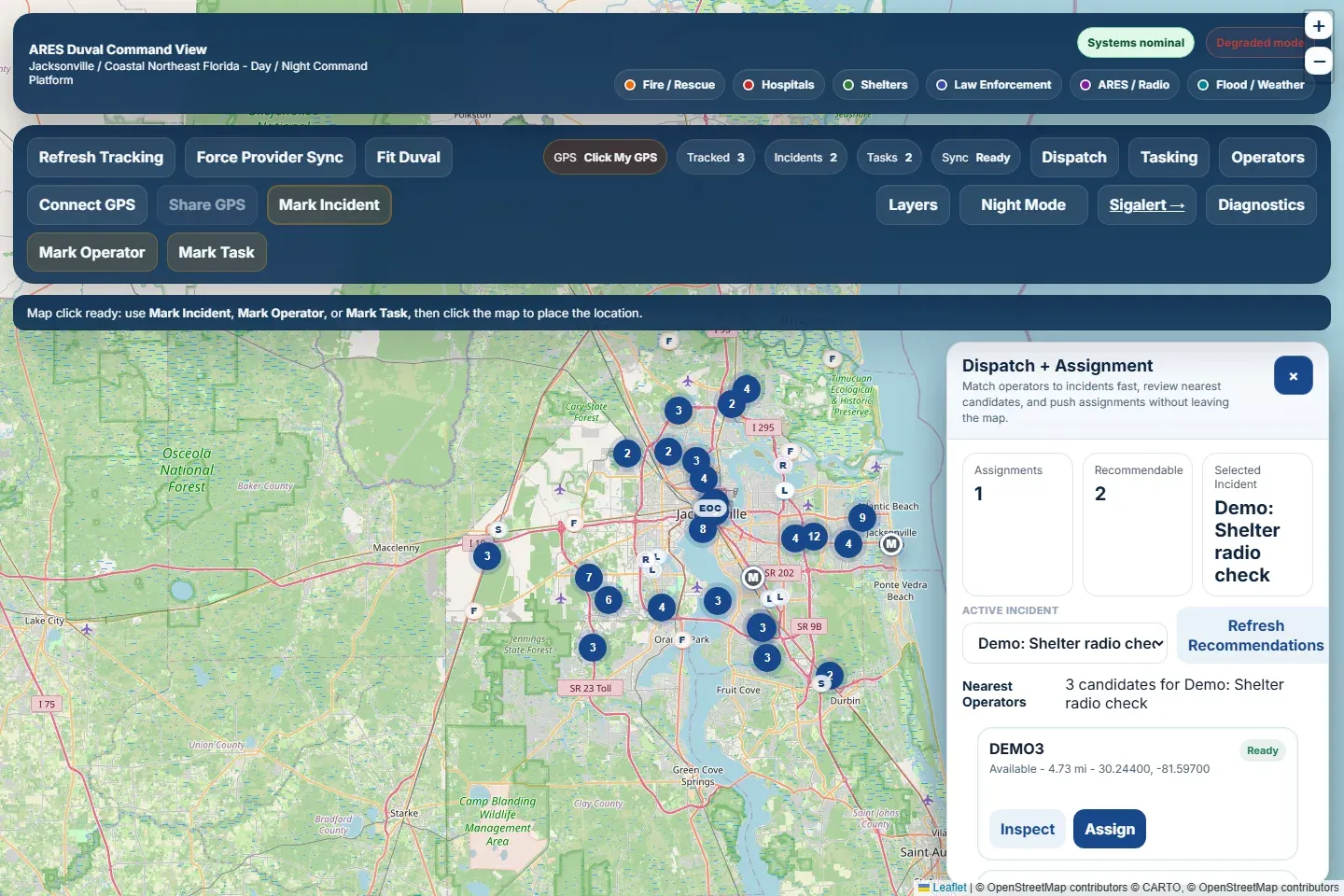This screenshot has height=896, width=1344.
Task: Toggle the Flood / Weather layer chip
Action: click(1251, 85)
